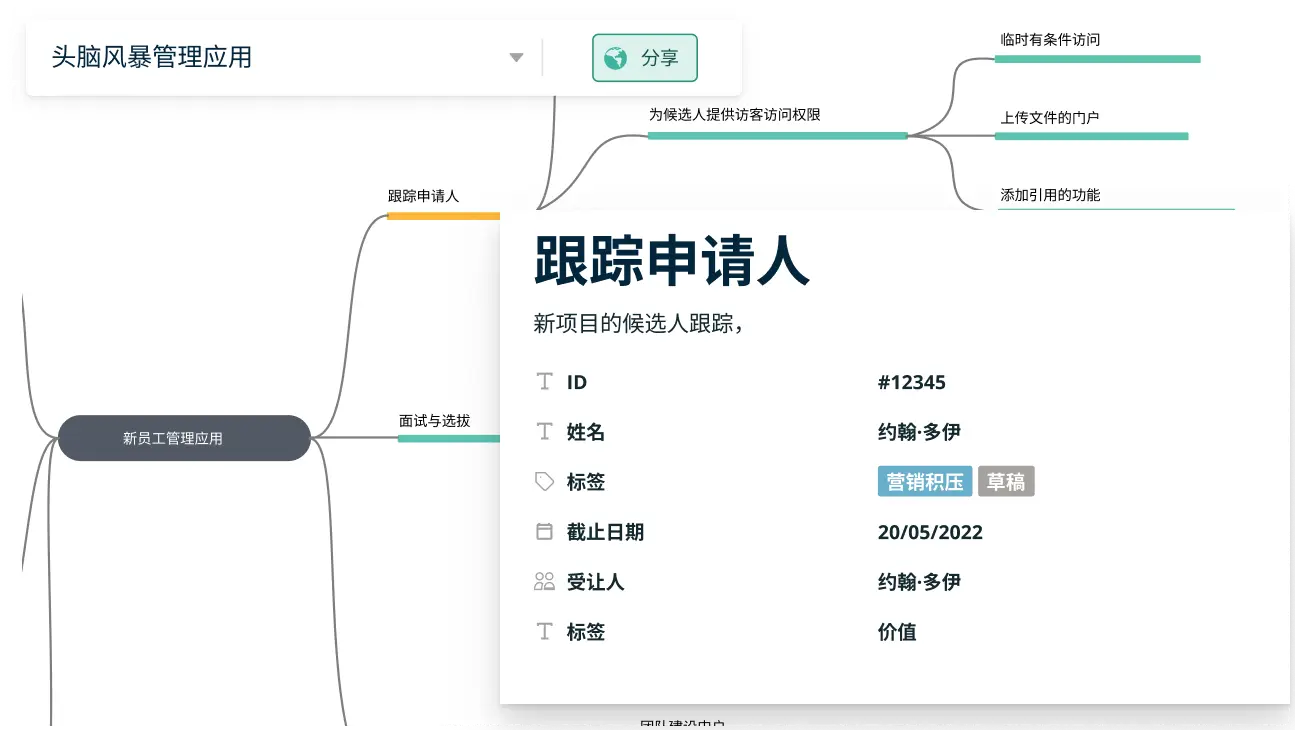Click the tag icon beside 标签
The image size is (1295, 730).
[x=544, y=482]
